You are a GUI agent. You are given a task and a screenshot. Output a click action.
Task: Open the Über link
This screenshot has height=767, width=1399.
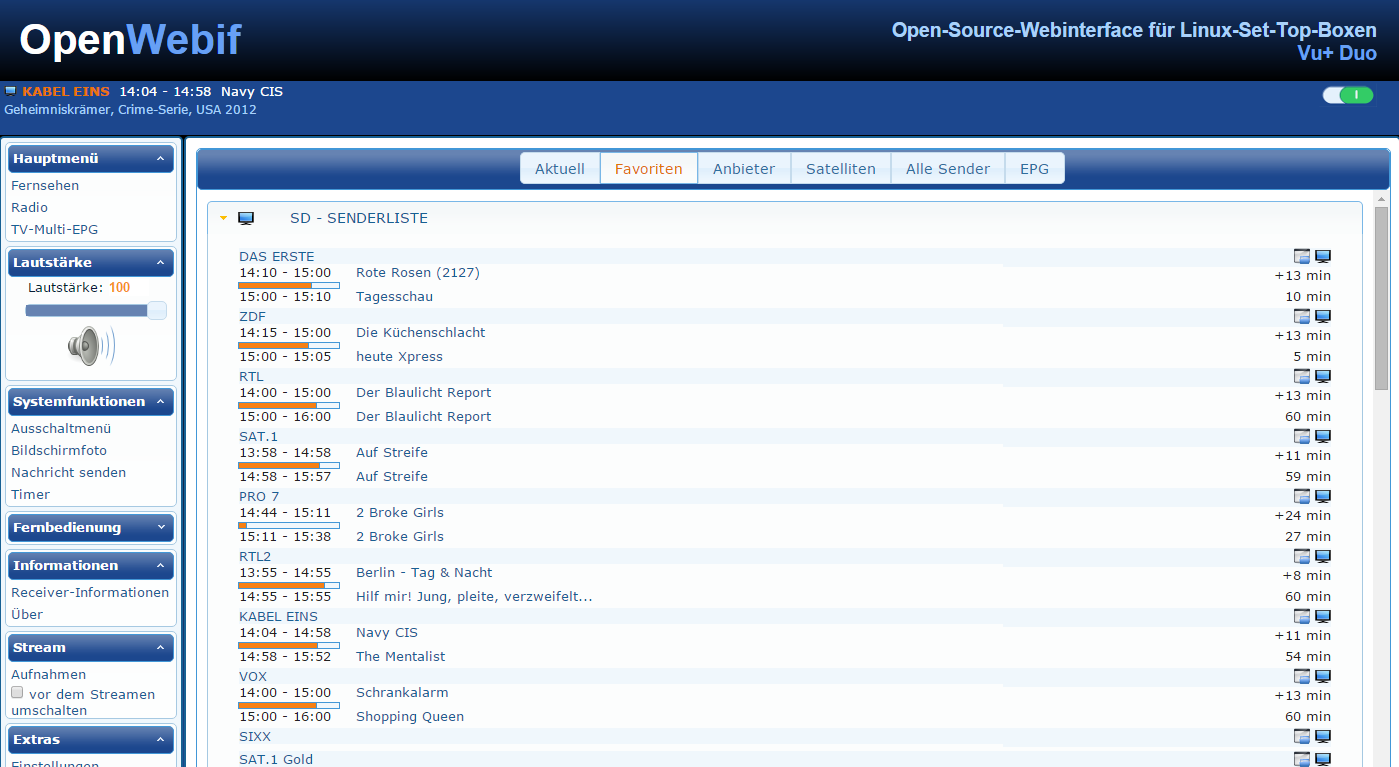tap(27, 614)
